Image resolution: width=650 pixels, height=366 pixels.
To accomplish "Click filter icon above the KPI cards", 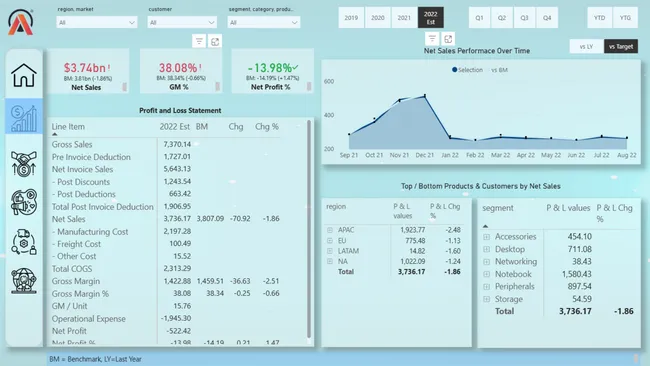I will click(x=199, y=41).
